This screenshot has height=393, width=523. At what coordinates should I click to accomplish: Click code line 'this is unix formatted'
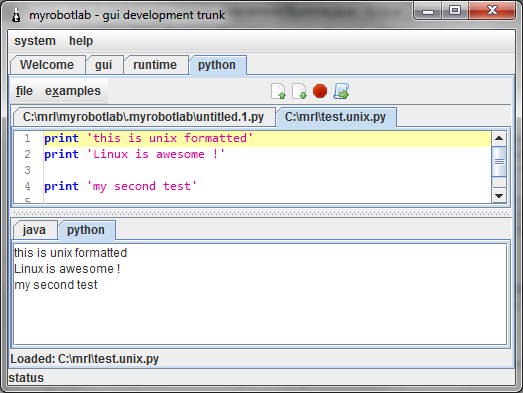(x=148, y=138)
